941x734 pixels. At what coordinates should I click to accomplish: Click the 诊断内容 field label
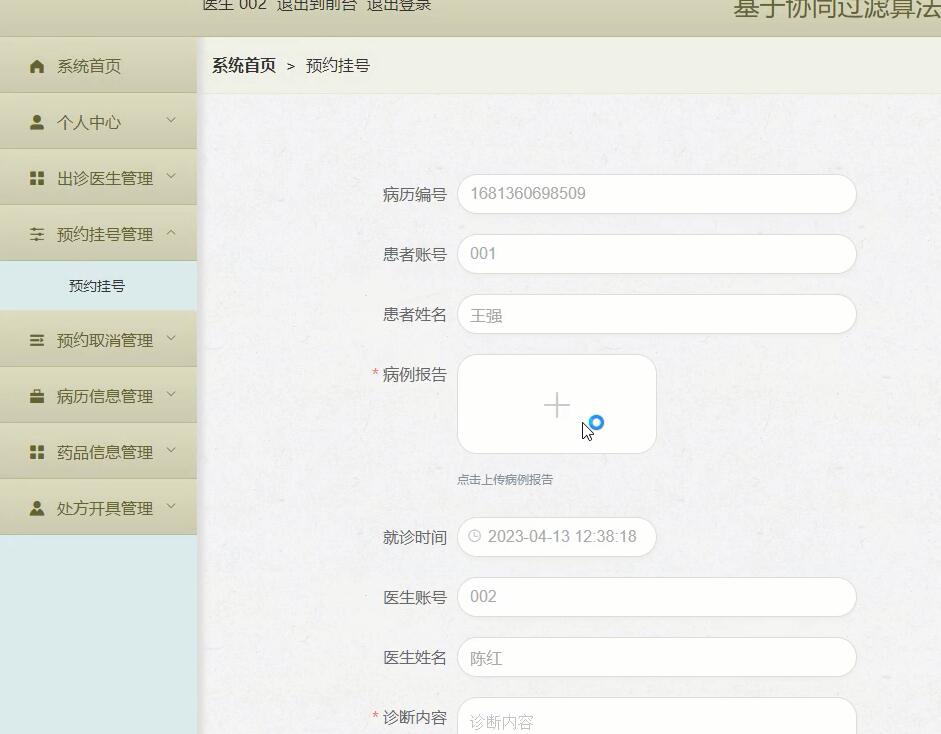pos(415,717)
